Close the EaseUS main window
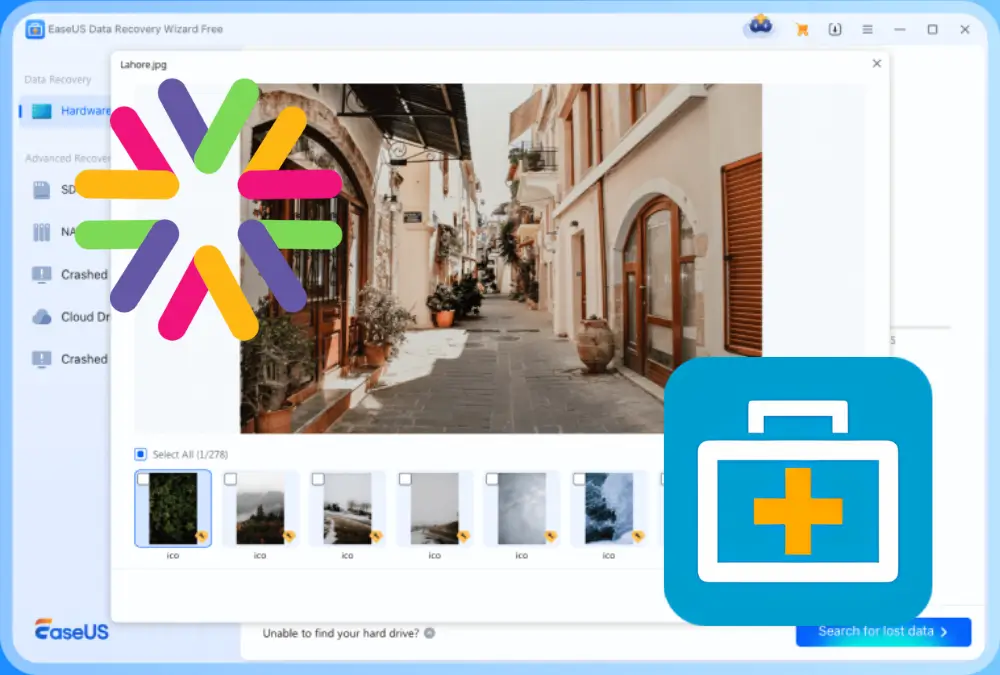1000x675 pixels. 965,29
